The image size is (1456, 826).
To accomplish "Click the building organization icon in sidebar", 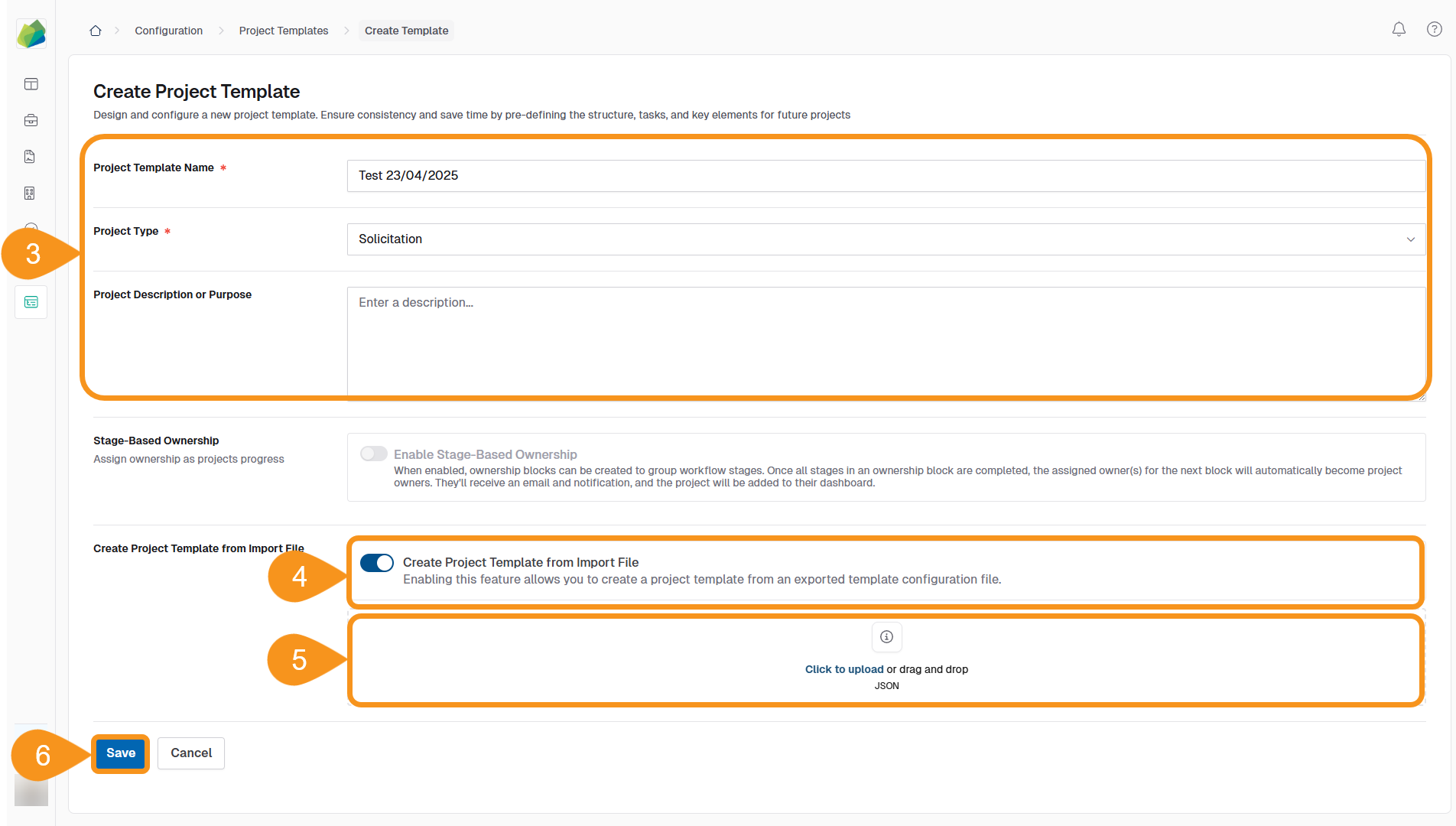I will pyautogui.click(x=29, y=193).
